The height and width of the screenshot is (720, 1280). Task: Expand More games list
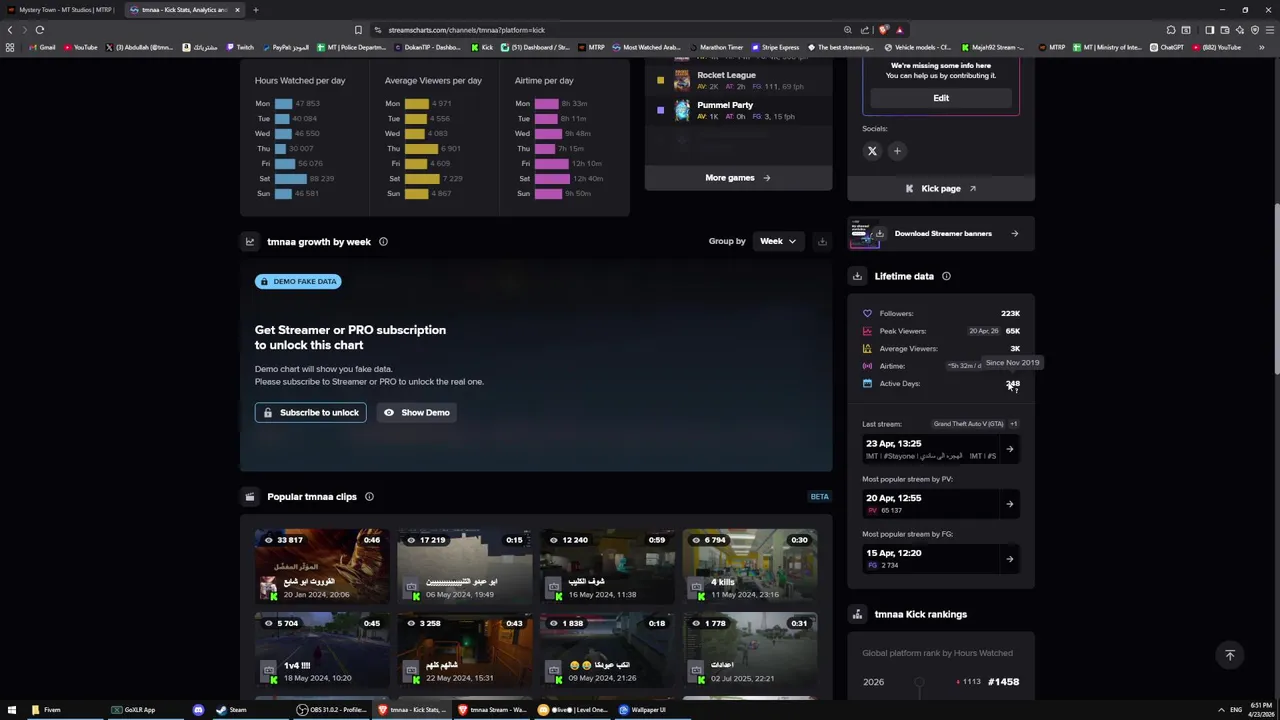pyautogui.click(x=738, y=178)
